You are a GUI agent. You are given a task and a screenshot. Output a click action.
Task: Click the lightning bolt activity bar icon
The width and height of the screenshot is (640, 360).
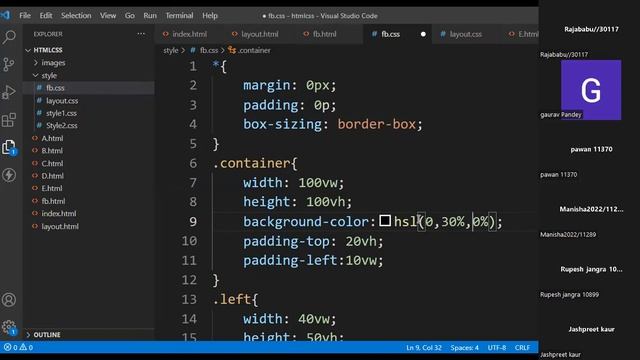coord(9,175)
